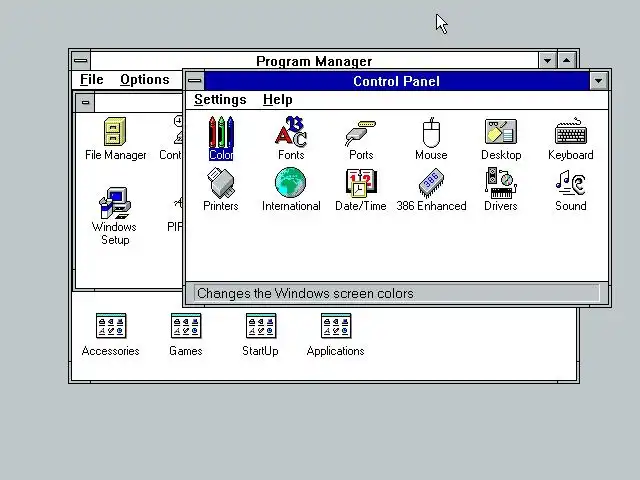
Task: Select the Windows Setup icon
Action: 115,216
